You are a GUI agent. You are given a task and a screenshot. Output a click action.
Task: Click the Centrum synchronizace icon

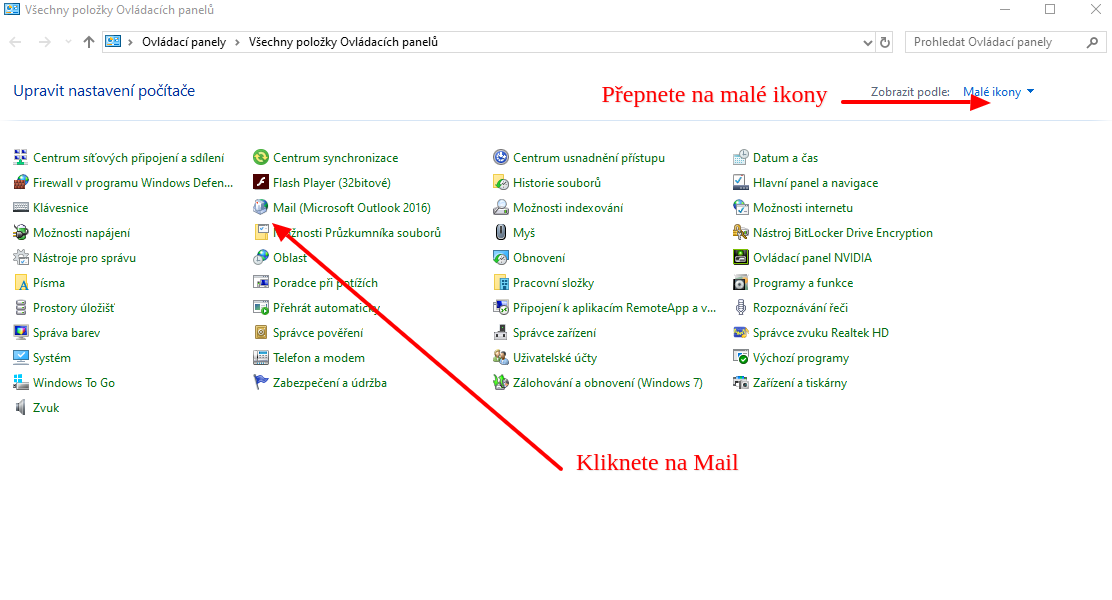[x=261, y=158]
